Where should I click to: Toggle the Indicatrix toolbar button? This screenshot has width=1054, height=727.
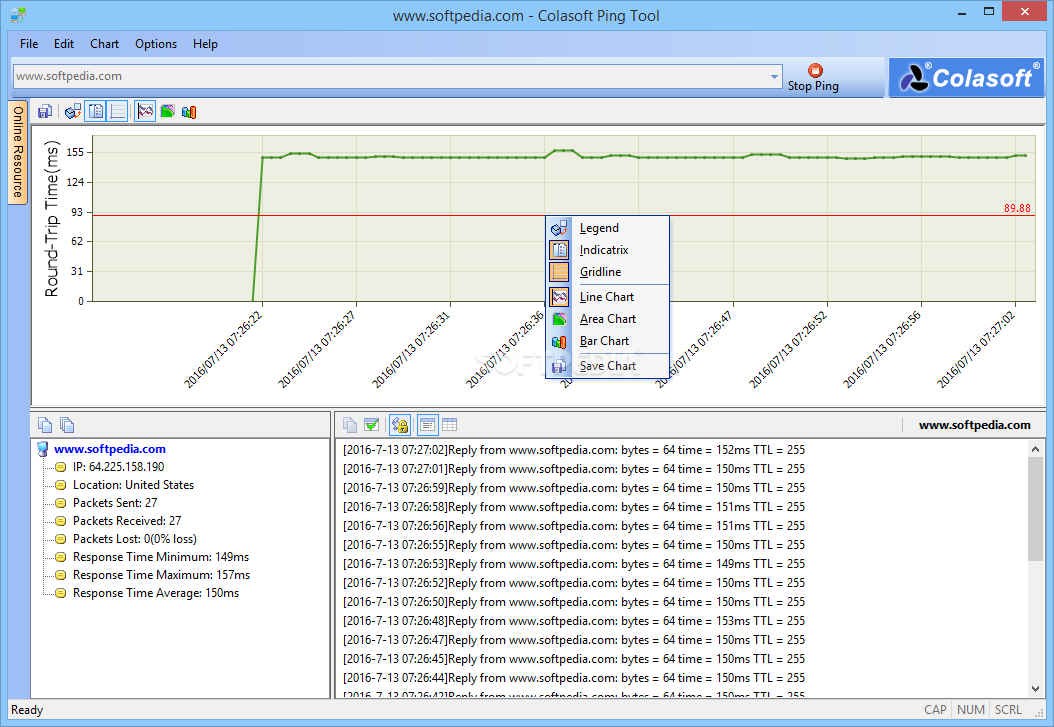tap(96, 112)
